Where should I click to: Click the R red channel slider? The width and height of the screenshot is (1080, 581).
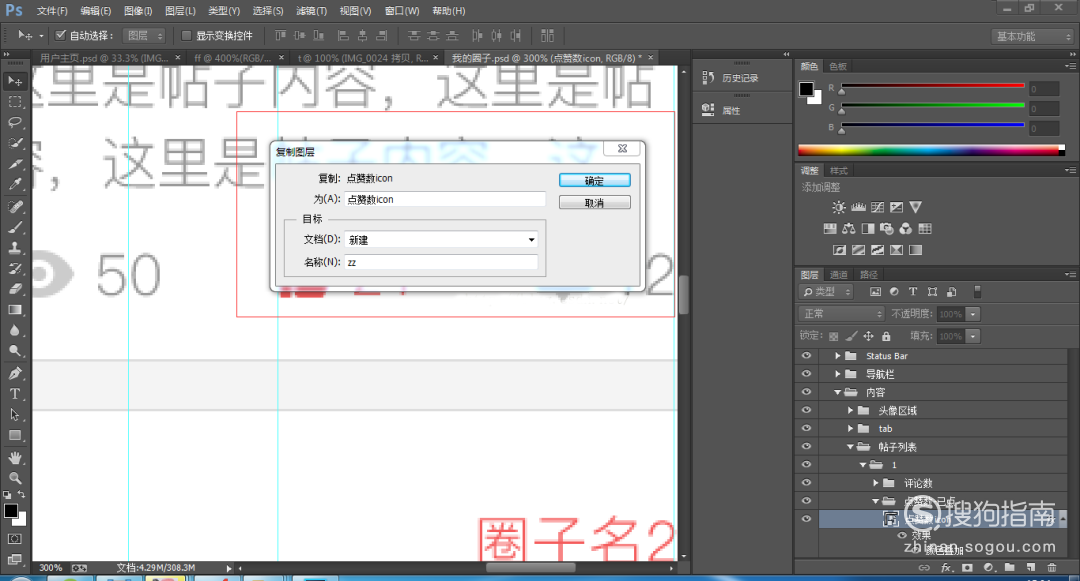pyautogui.click(x=933, y=86)
